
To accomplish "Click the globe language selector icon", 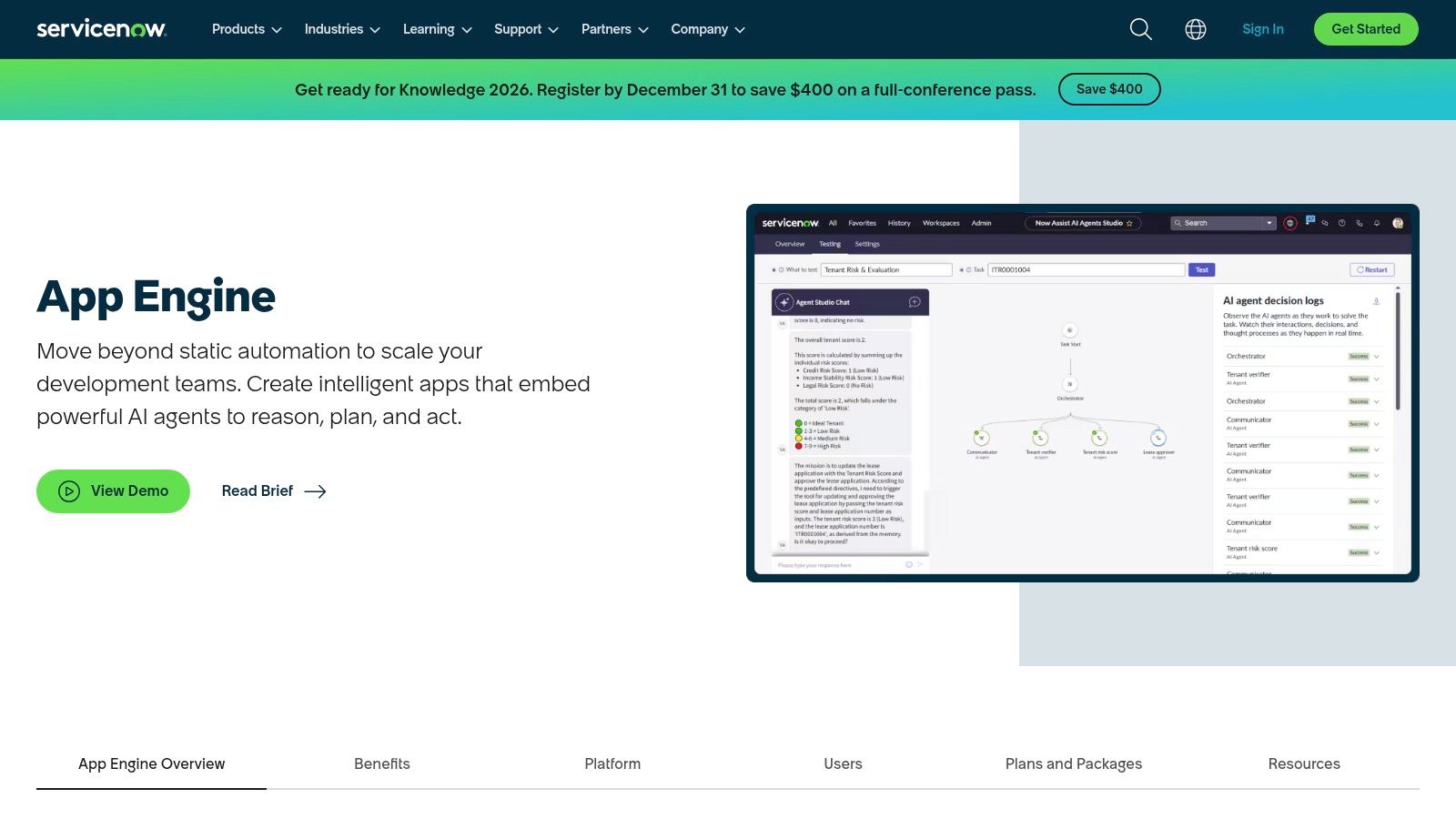I will [1195, 29].
